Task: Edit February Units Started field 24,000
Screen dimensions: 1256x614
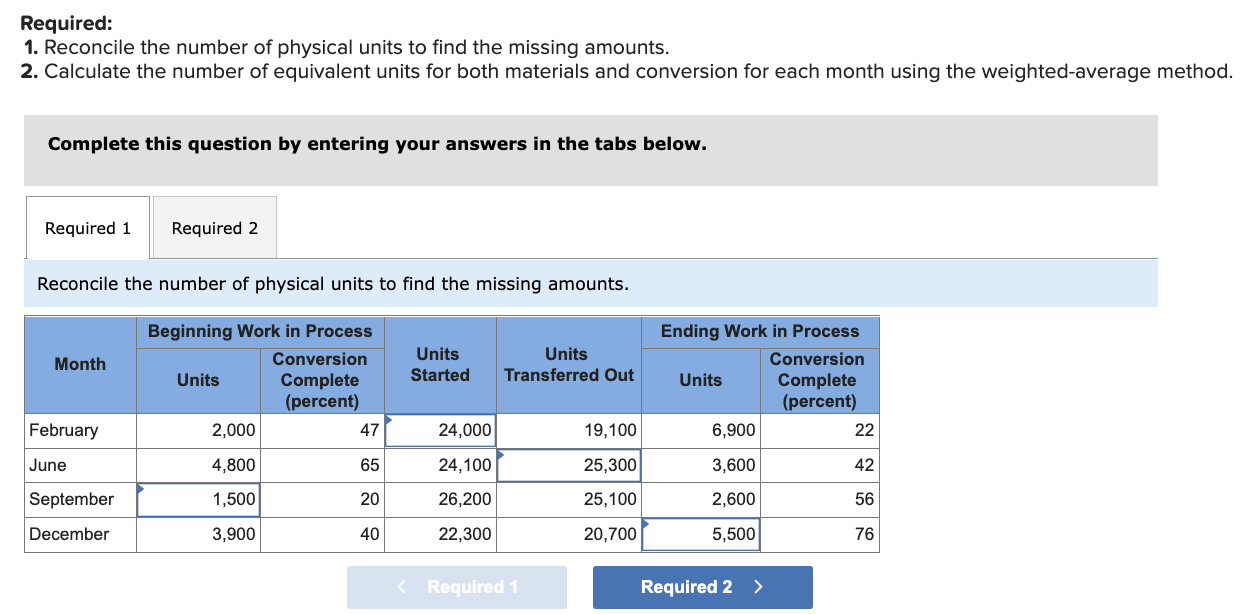Action: [x=440, y=430]
